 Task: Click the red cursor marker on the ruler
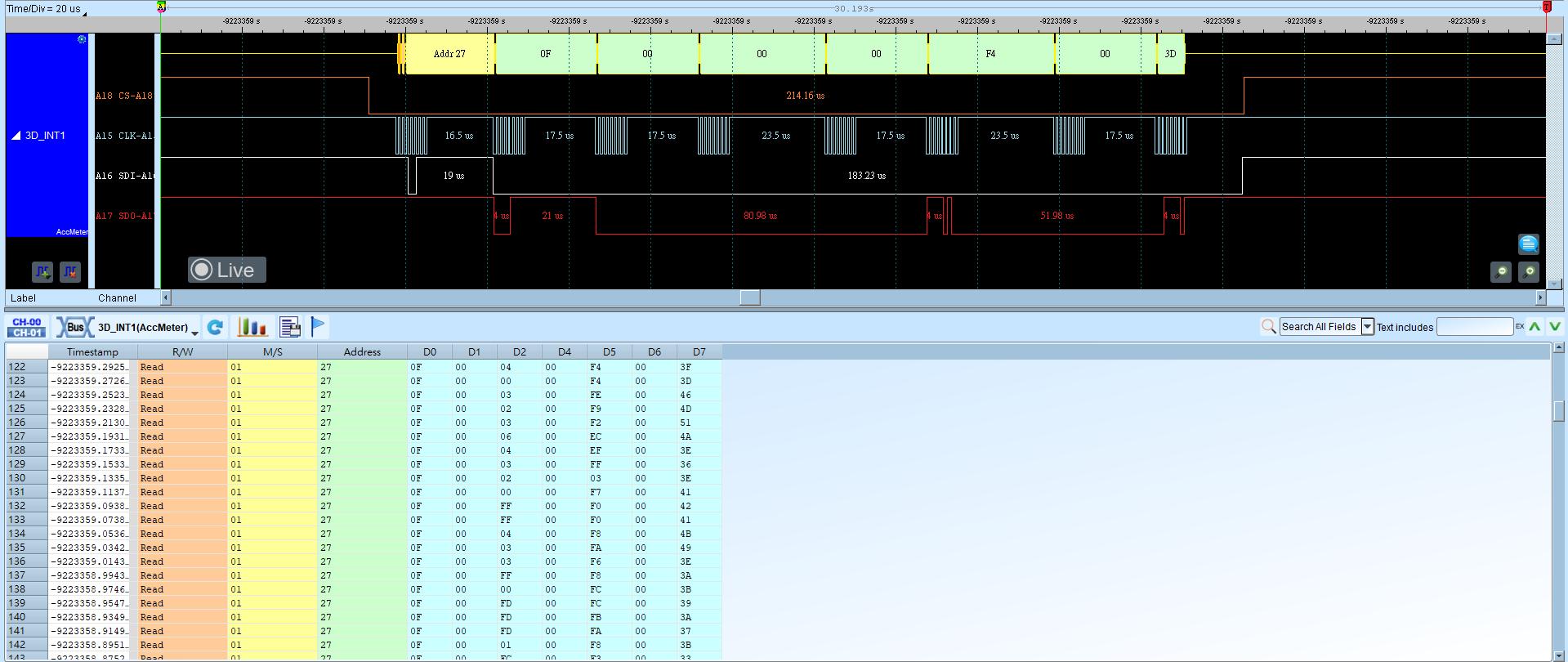[1547, 7]
